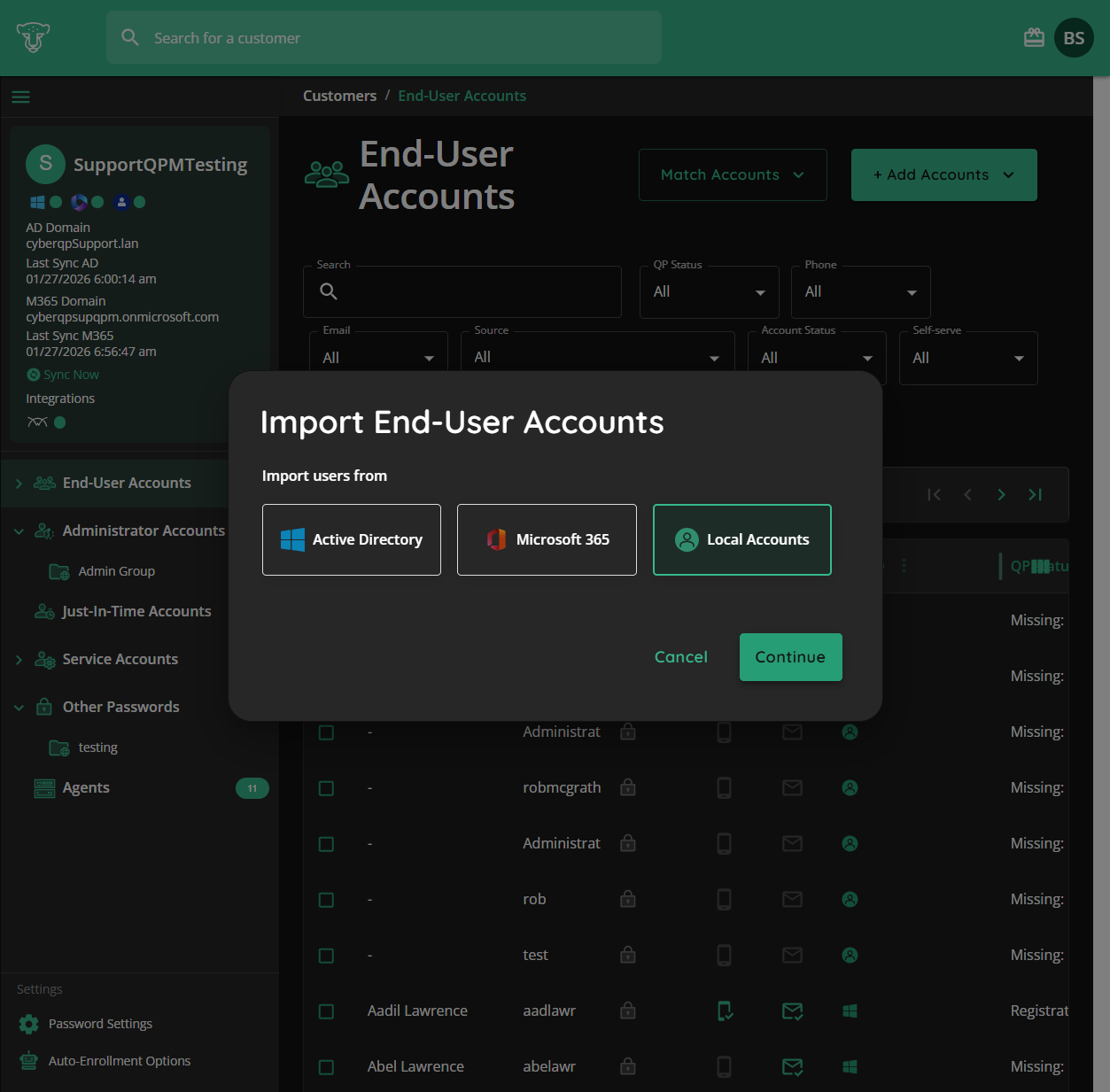Click the customer search field in header

(x=384, y=37)
